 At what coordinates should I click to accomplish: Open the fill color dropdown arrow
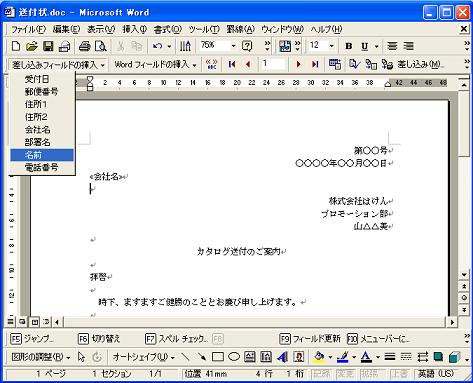pyautogui.click(x=330, y=357)
